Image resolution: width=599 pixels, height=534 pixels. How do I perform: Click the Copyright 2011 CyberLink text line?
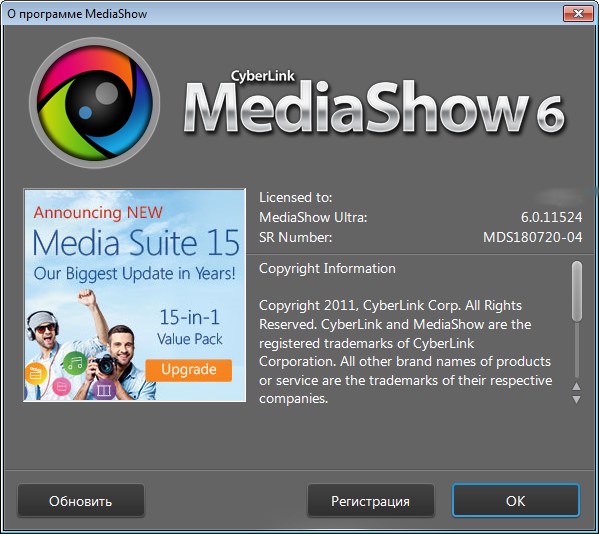390,306
